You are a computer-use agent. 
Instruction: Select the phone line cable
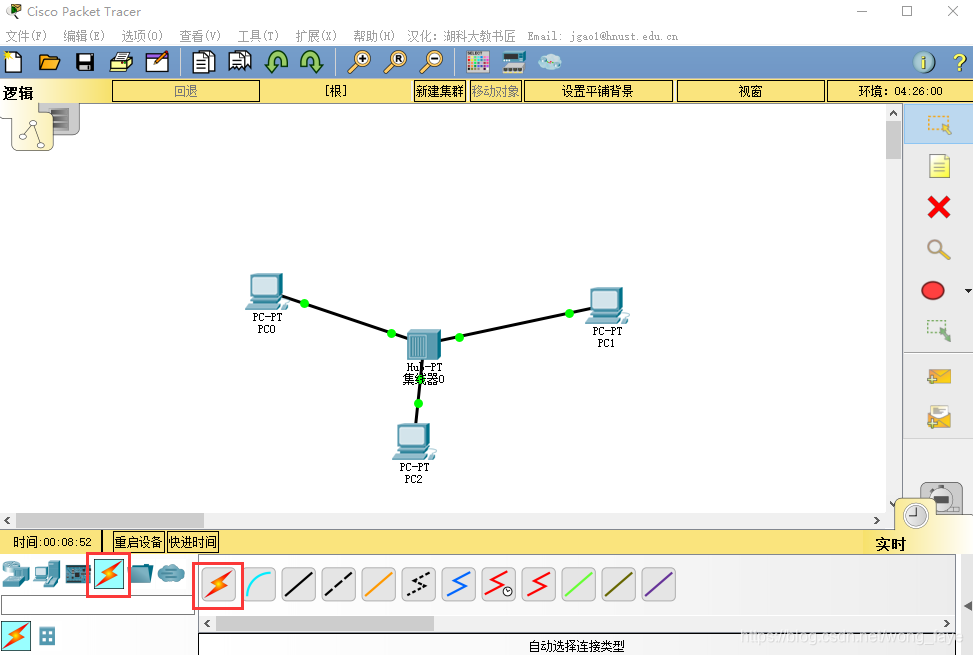pos(418,585)
